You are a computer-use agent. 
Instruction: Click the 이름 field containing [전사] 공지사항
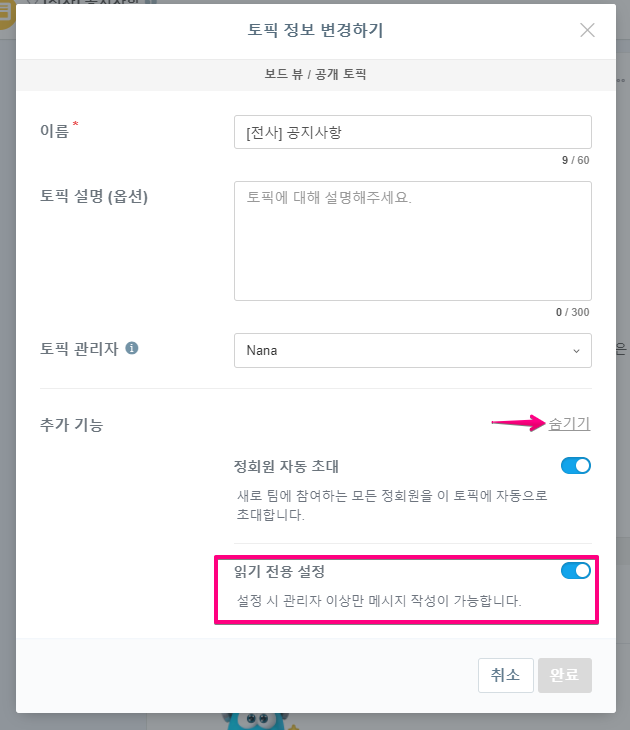click(x=412, y=132)
